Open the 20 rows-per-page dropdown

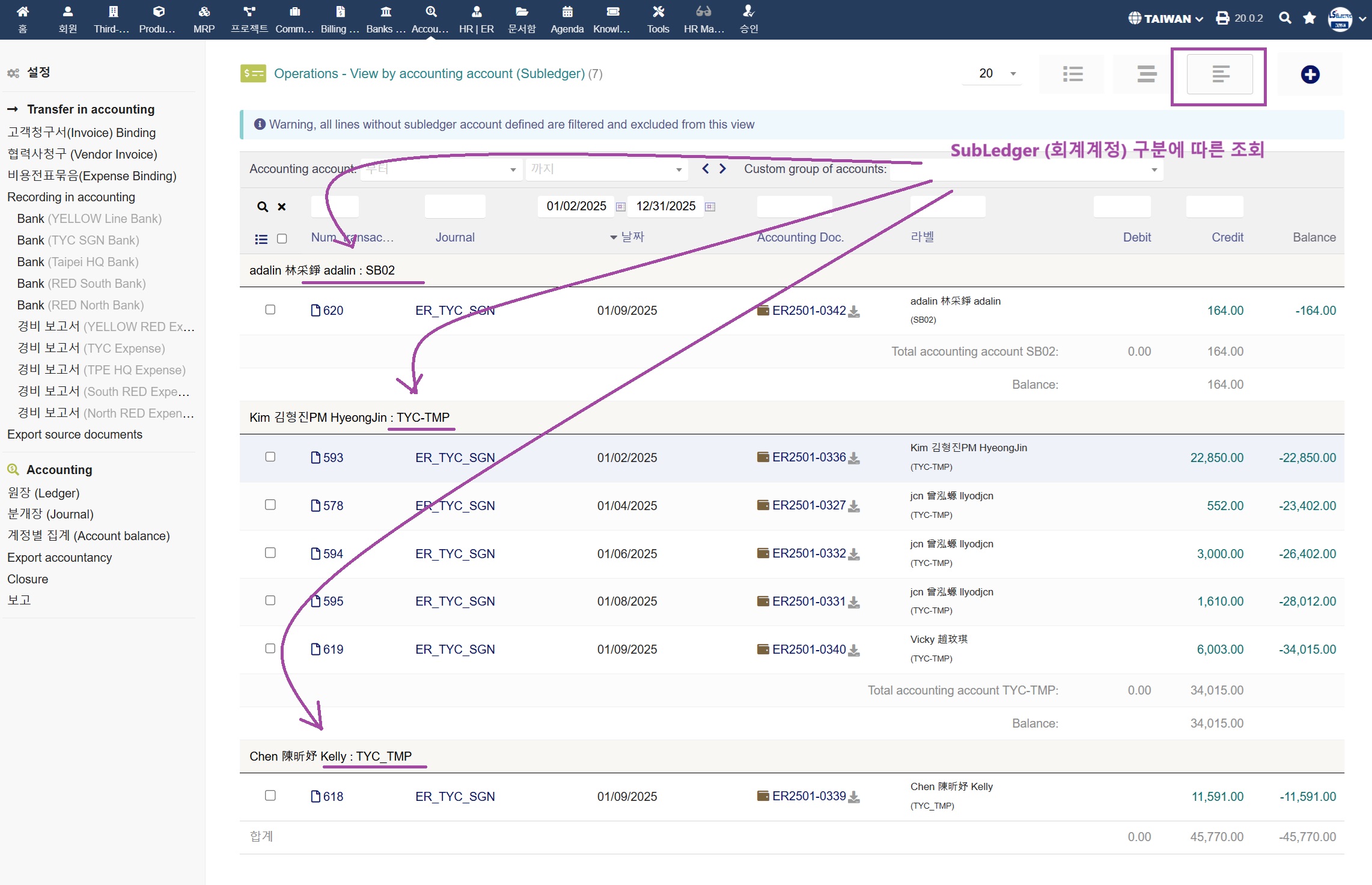(x=993, y=73)
